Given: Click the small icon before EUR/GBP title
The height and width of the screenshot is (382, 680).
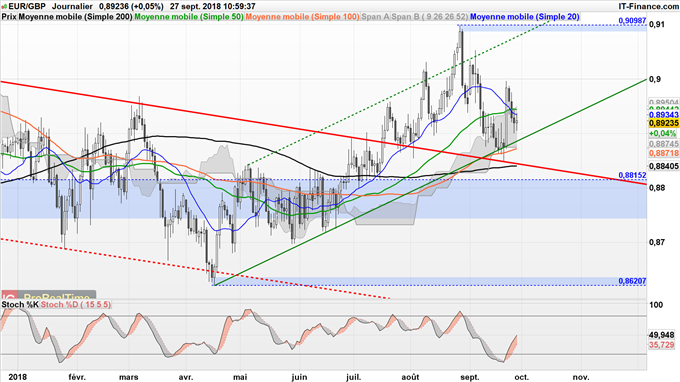Looking at the screenshot, I should pos(4,7).
